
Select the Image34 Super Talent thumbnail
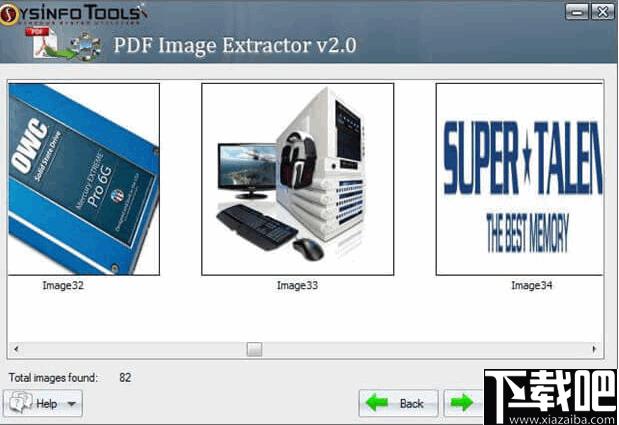[520, 179]
